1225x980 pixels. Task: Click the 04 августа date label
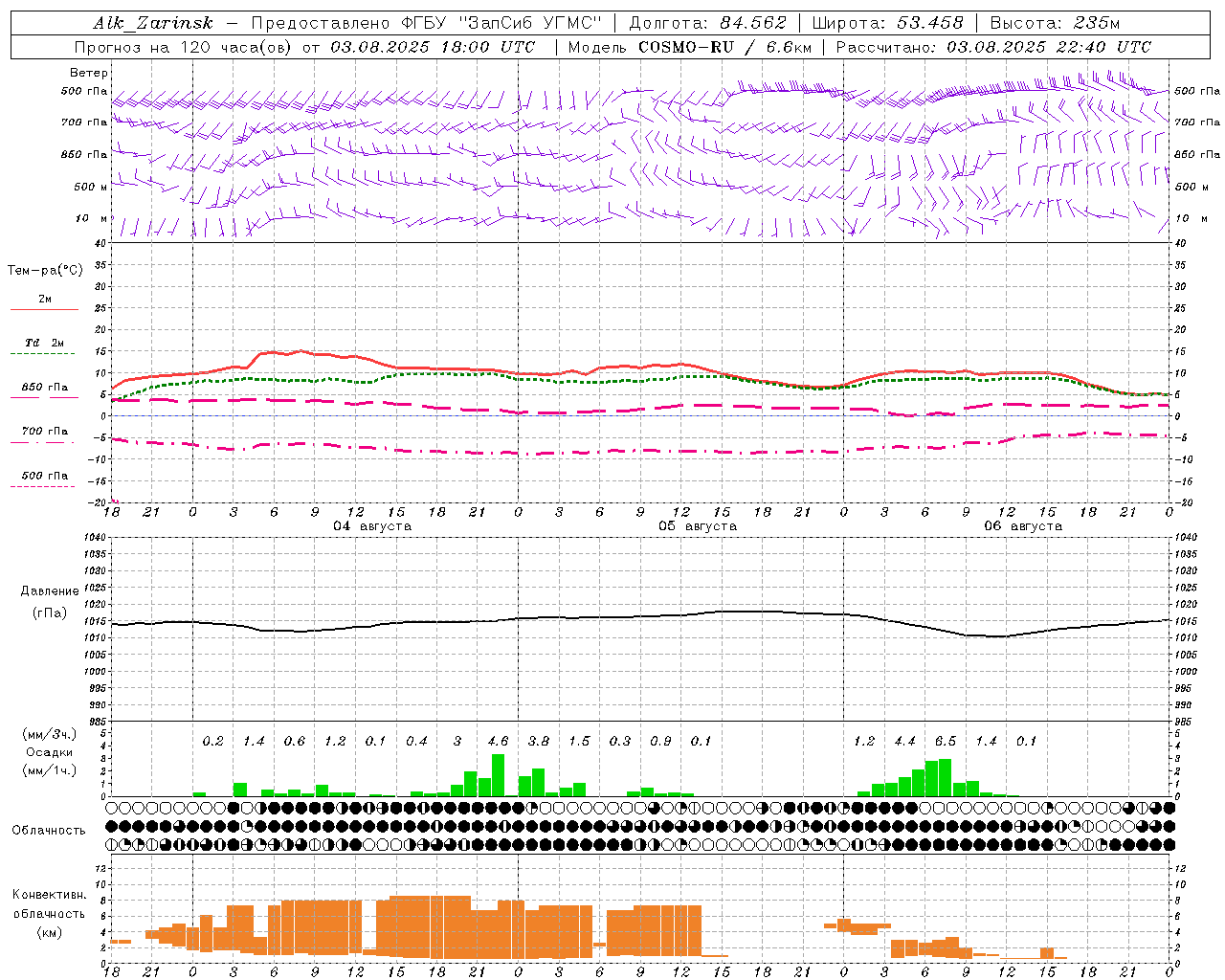[x=372, y=526]
